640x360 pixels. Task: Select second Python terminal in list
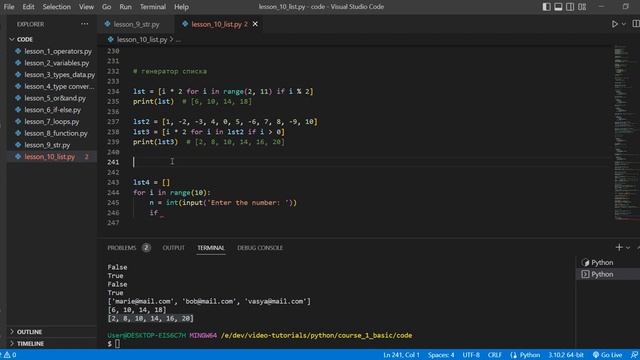608,274
